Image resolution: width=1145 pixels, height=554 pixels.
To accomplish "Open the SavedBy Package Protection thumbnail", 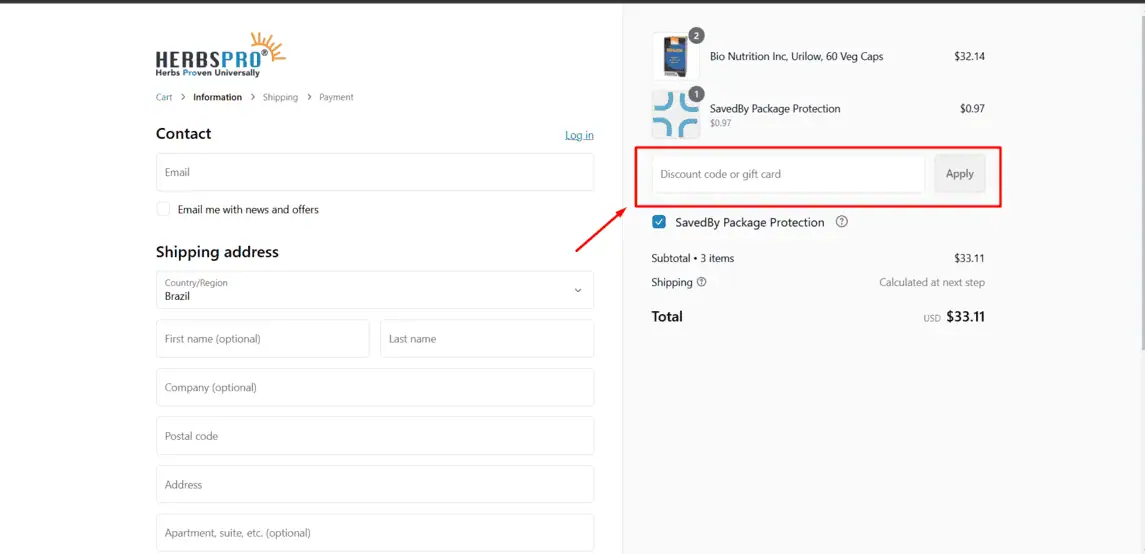I will 675,115.
